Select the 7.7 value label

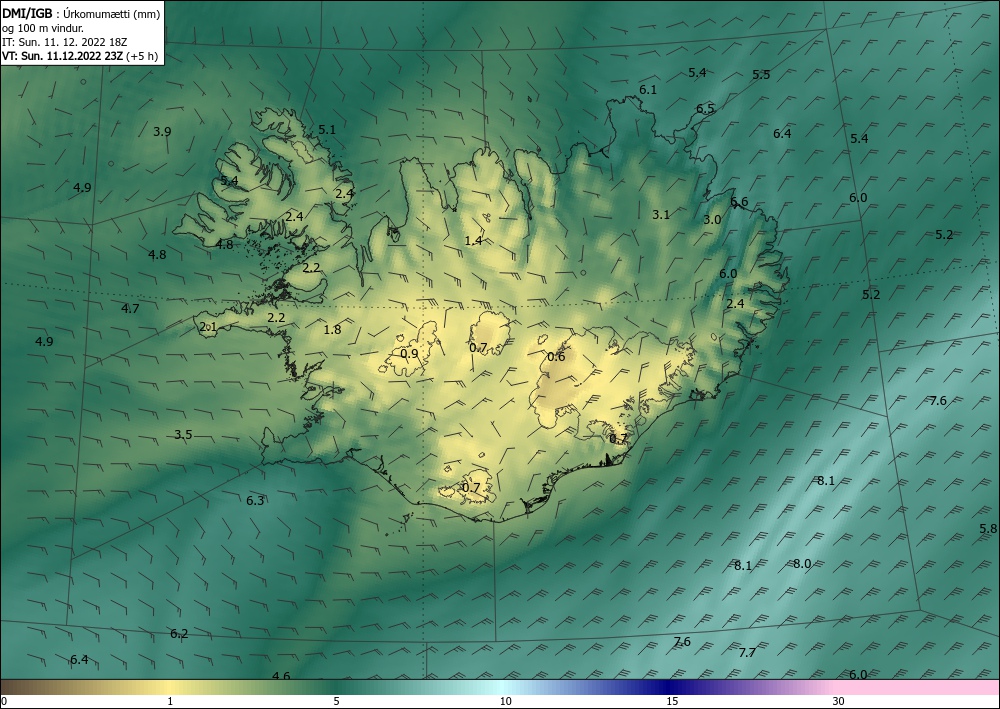click(x=747, y=652)
